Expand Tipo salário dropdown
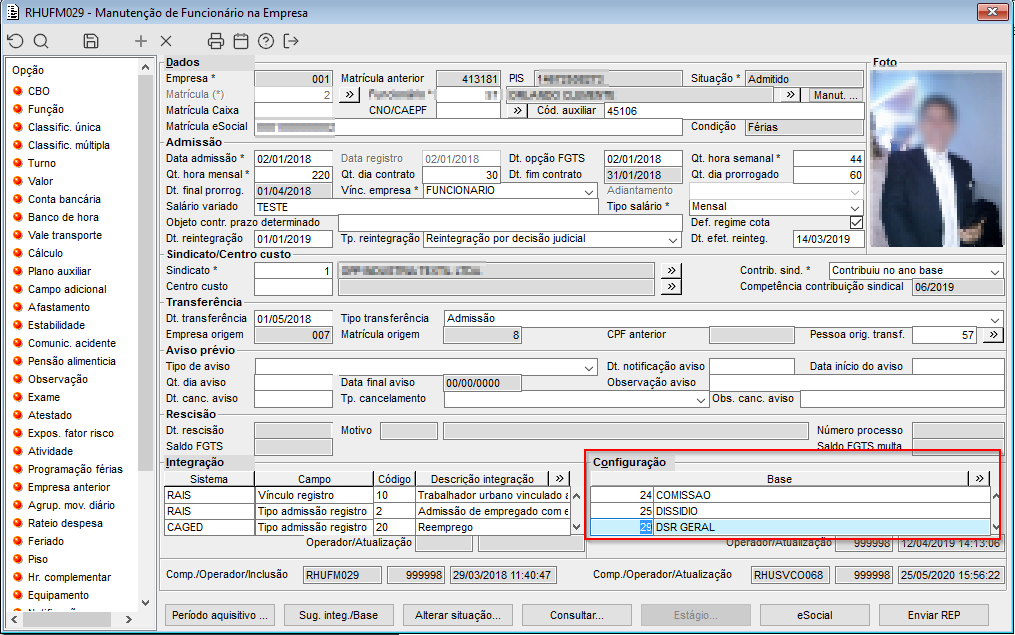The image size is (1015, 635). 855,207
